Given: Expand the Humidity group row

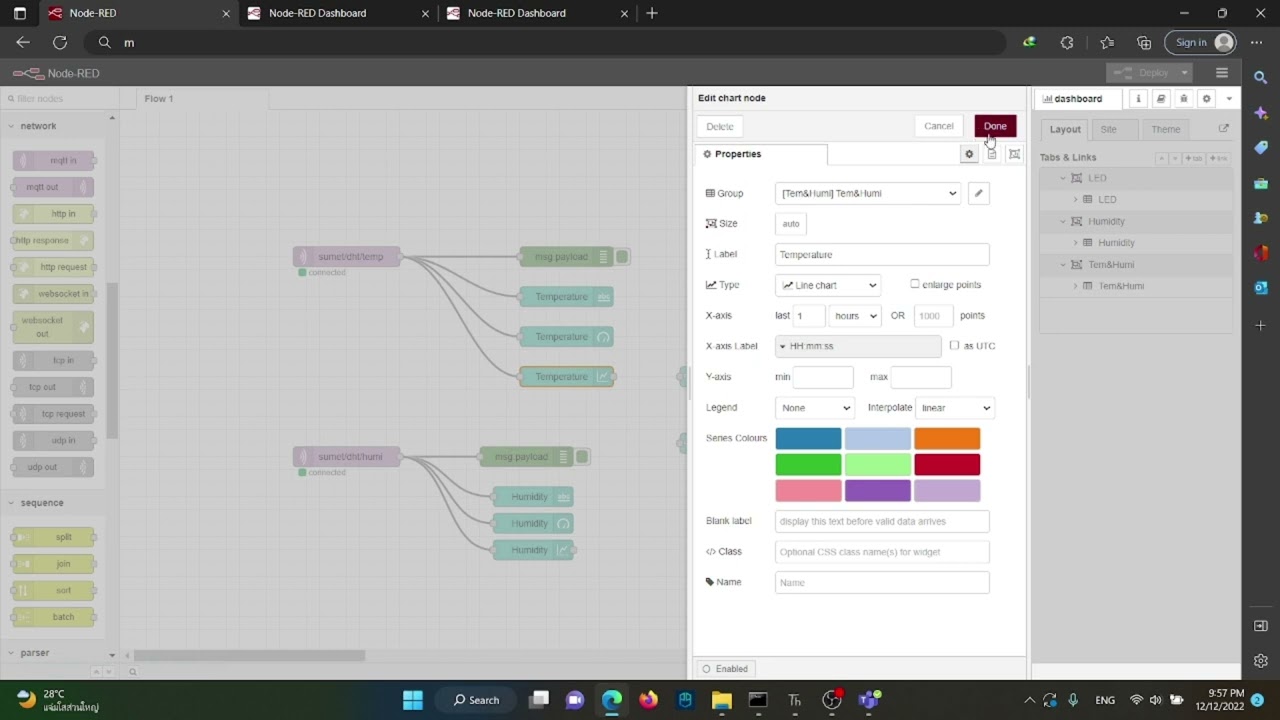Looking at the screenshot, I should tap(1076, 243).
